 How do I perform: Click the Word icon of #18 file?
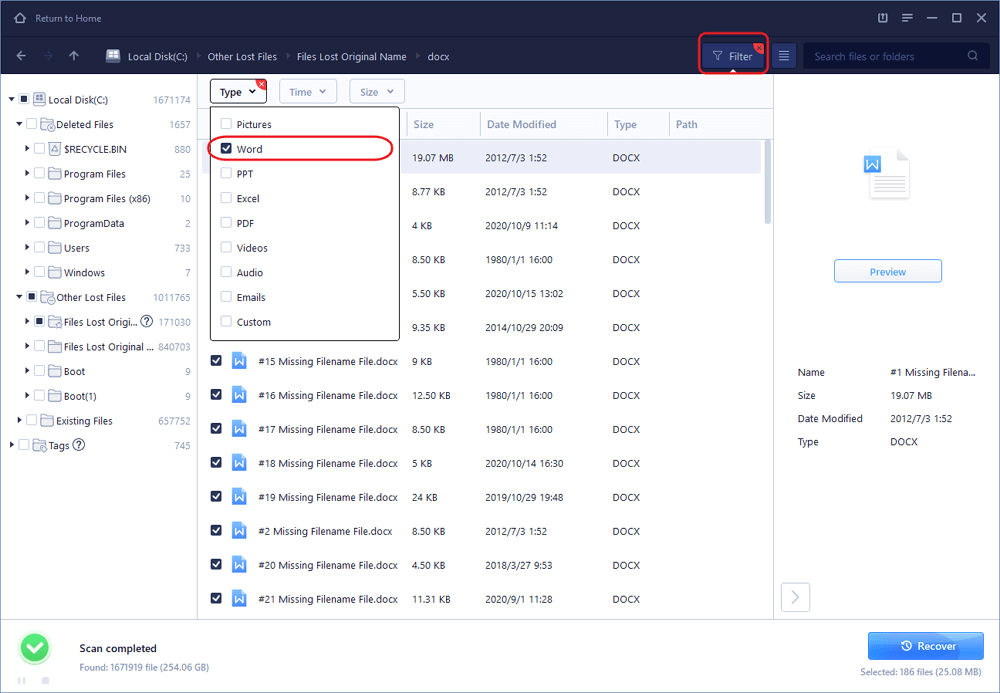pyautogui.click(x=239, y=463)
